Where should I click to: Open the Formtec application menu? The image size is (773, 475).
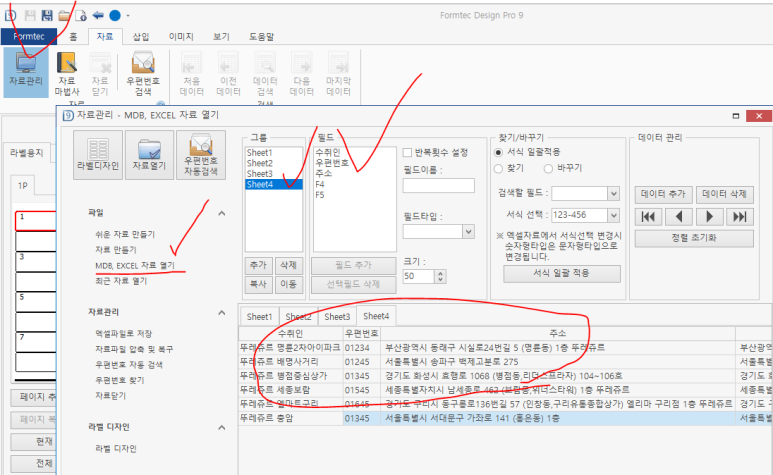(29, 36)
